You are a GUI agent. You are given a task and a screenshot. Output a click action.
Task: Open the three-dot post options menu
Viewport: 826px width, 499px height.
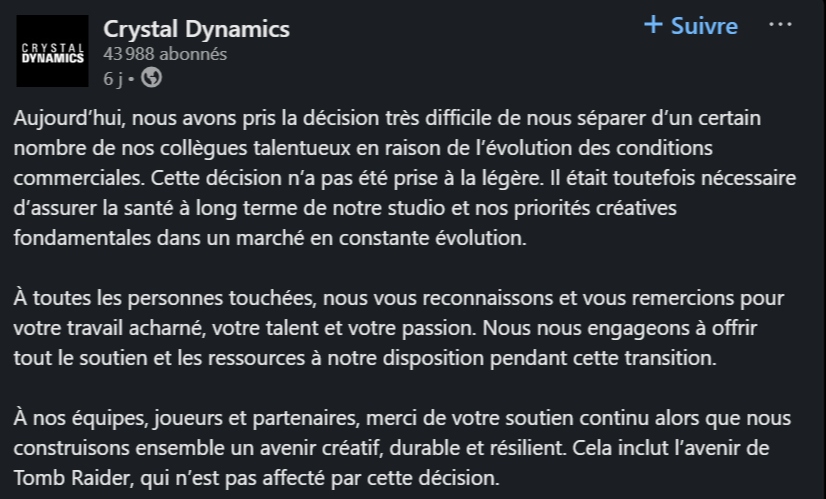pyautogui.click(x=779, y=24)
